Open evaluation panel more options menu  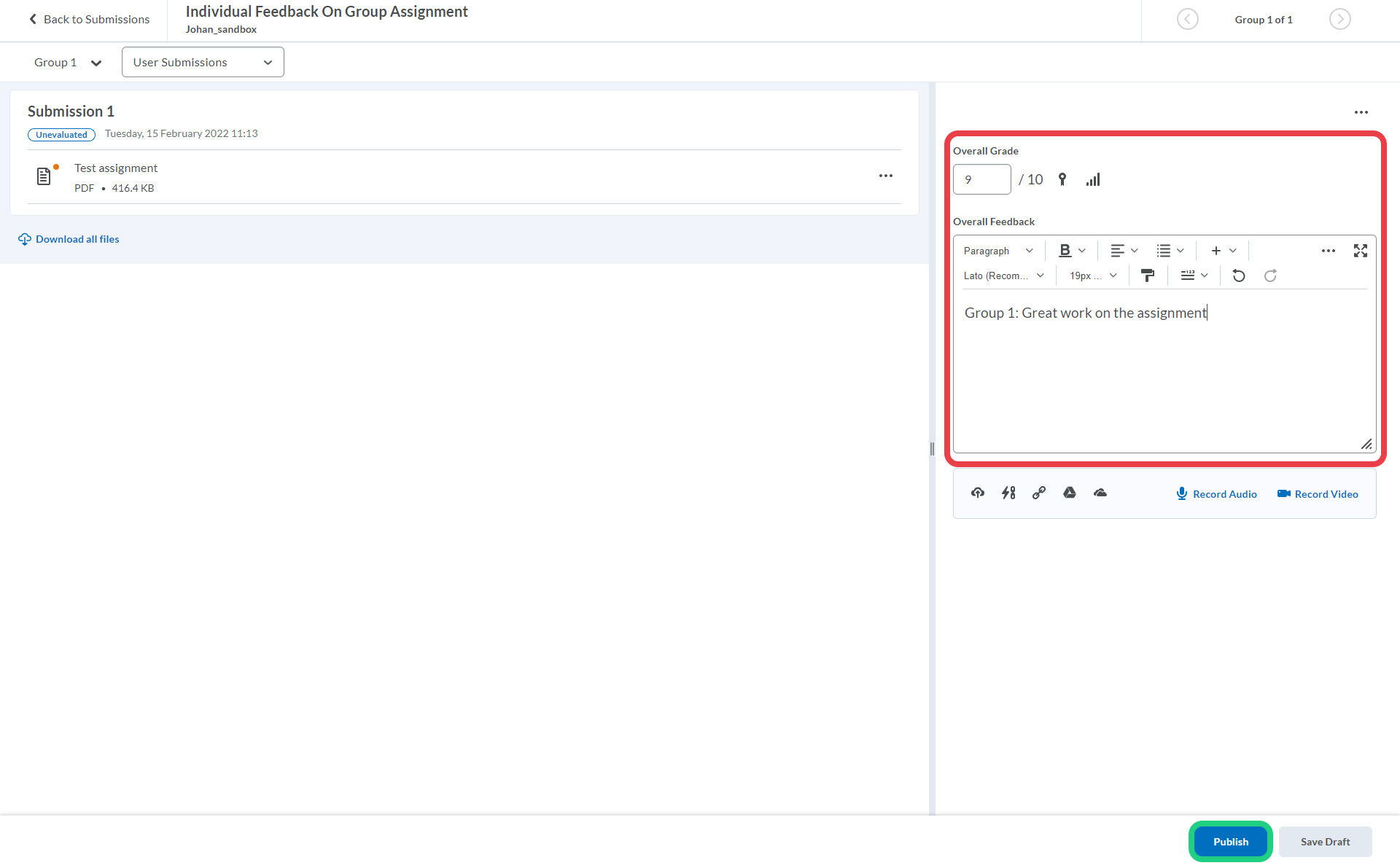tap(1361, 112)
